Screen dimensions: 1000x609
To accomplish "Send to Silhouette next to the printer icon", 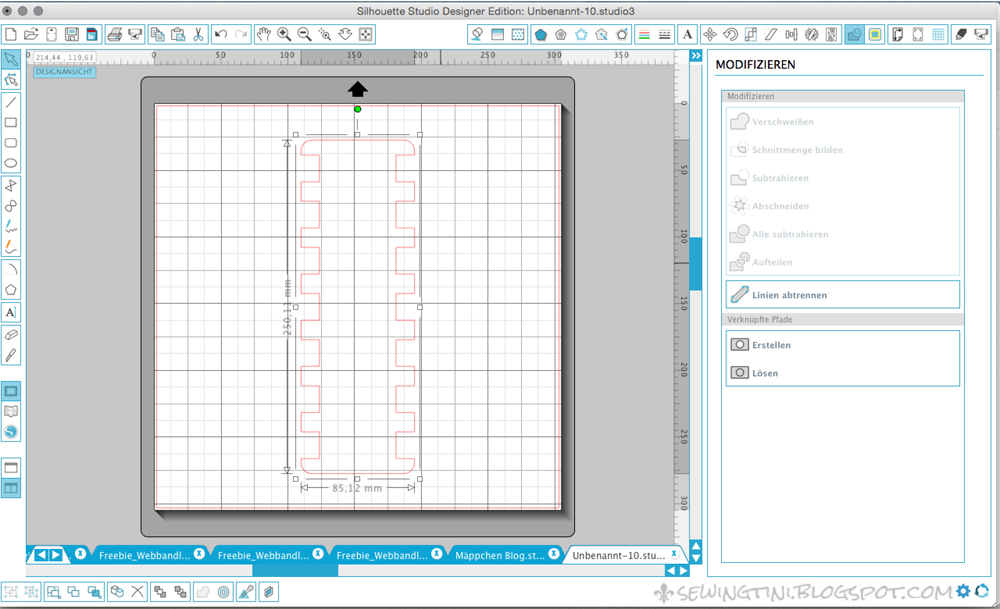I will [135, 34].
